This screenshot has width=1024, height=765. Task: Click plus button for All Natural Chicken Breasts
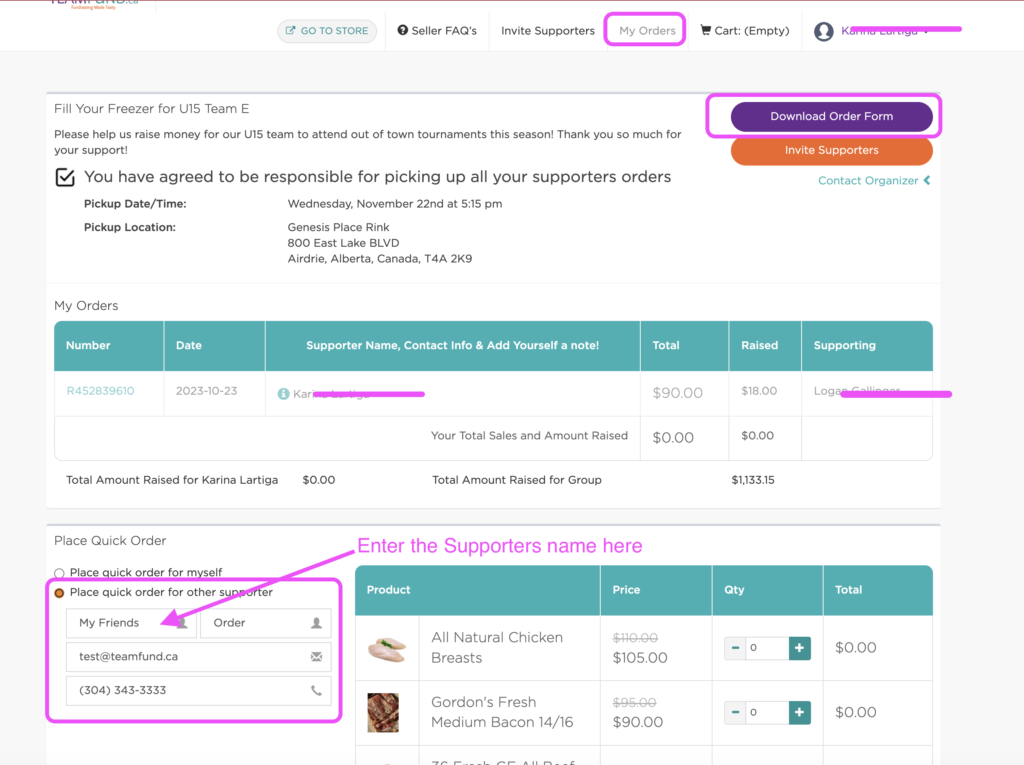click(799, 648)
